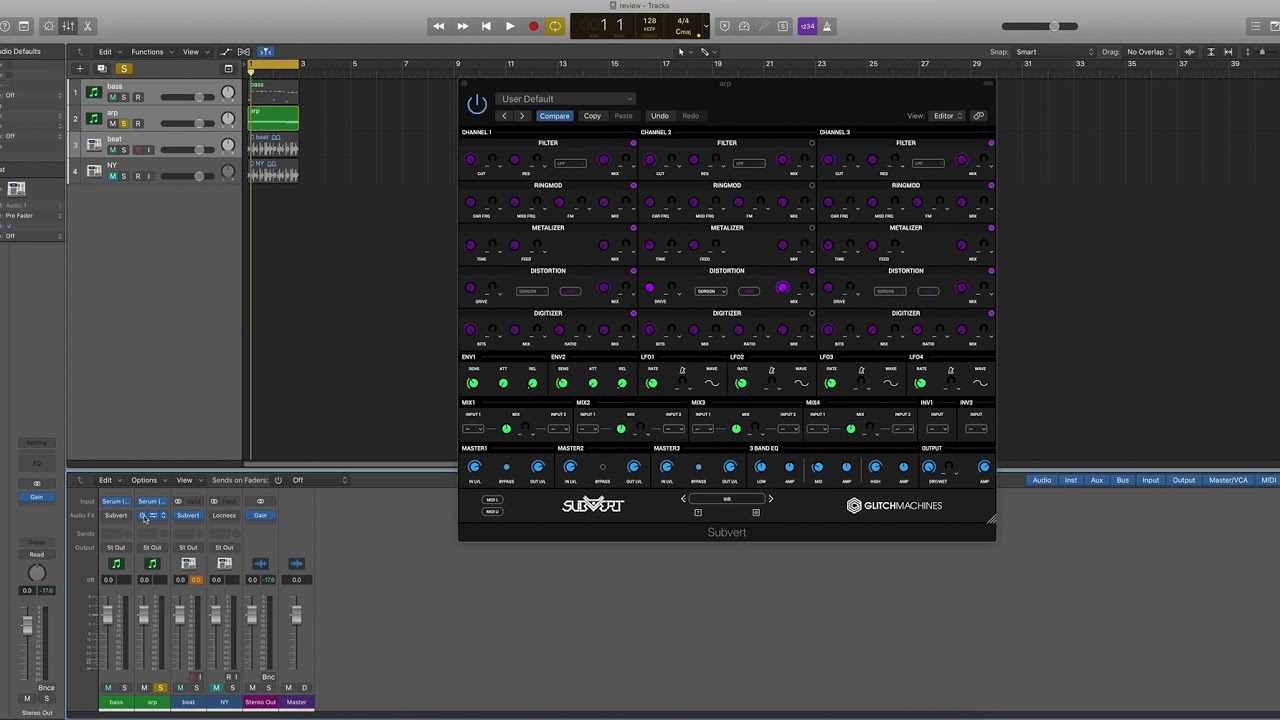Open the Scissors editors icon

coord(87,26)
